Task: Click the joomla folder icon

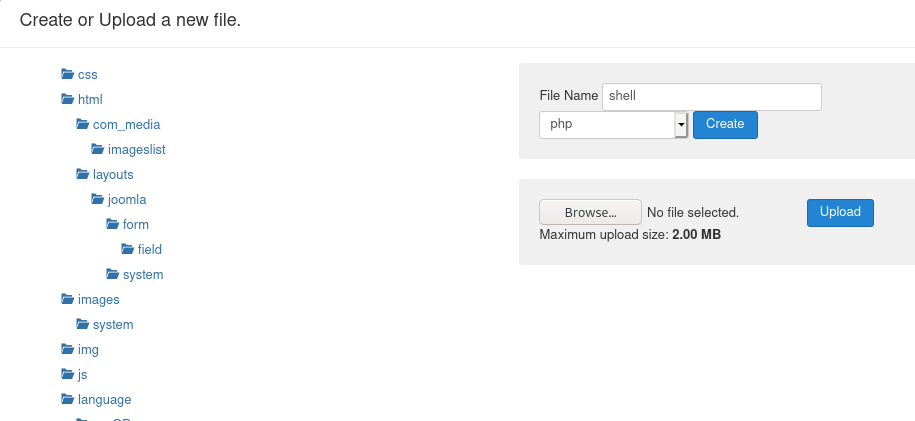Action: pyautogui.click(x=98, y=200)
